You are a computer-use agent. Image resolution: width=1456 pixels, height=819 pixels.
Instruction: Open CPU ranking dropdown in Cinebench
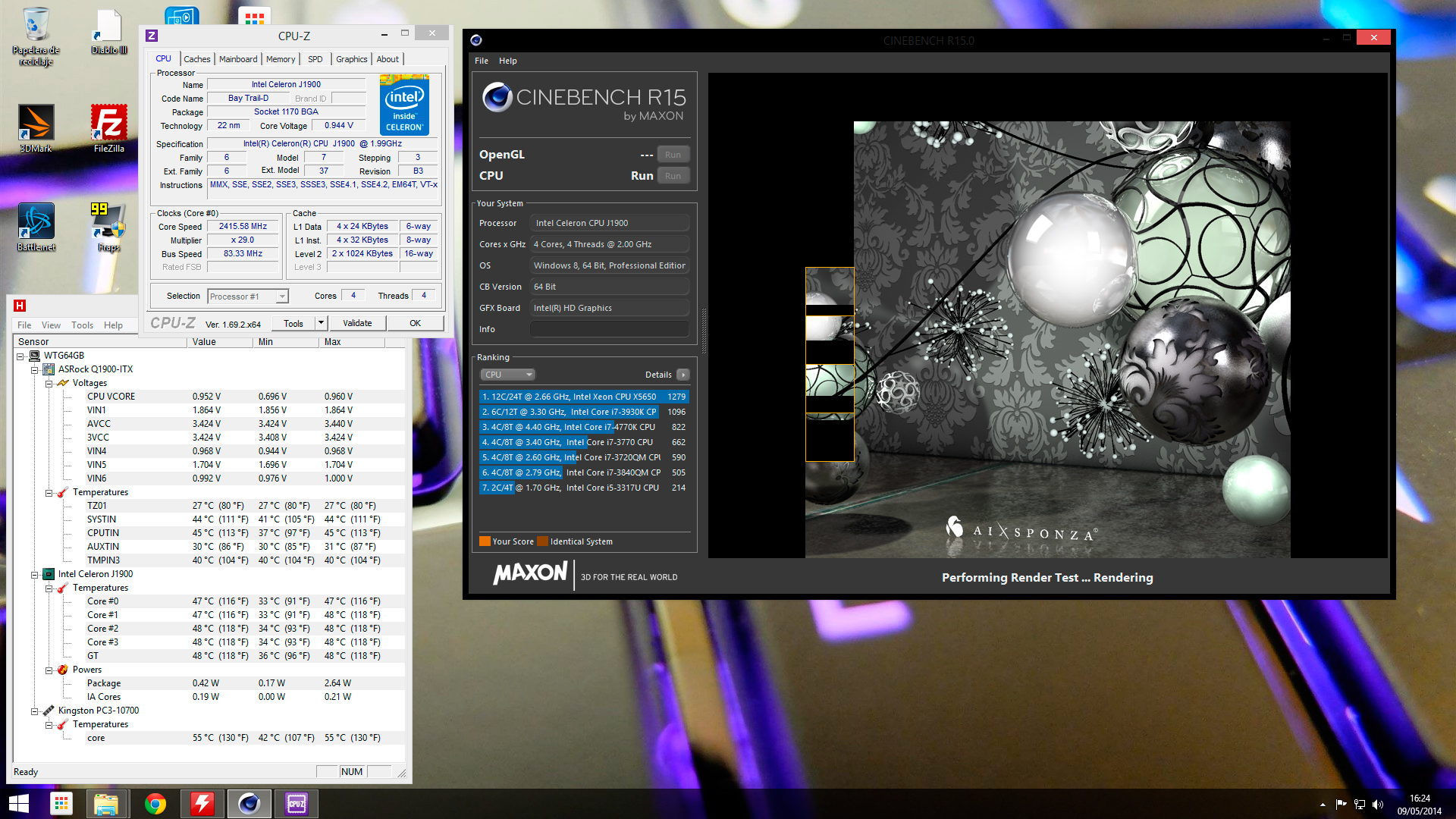click(507, 375)
